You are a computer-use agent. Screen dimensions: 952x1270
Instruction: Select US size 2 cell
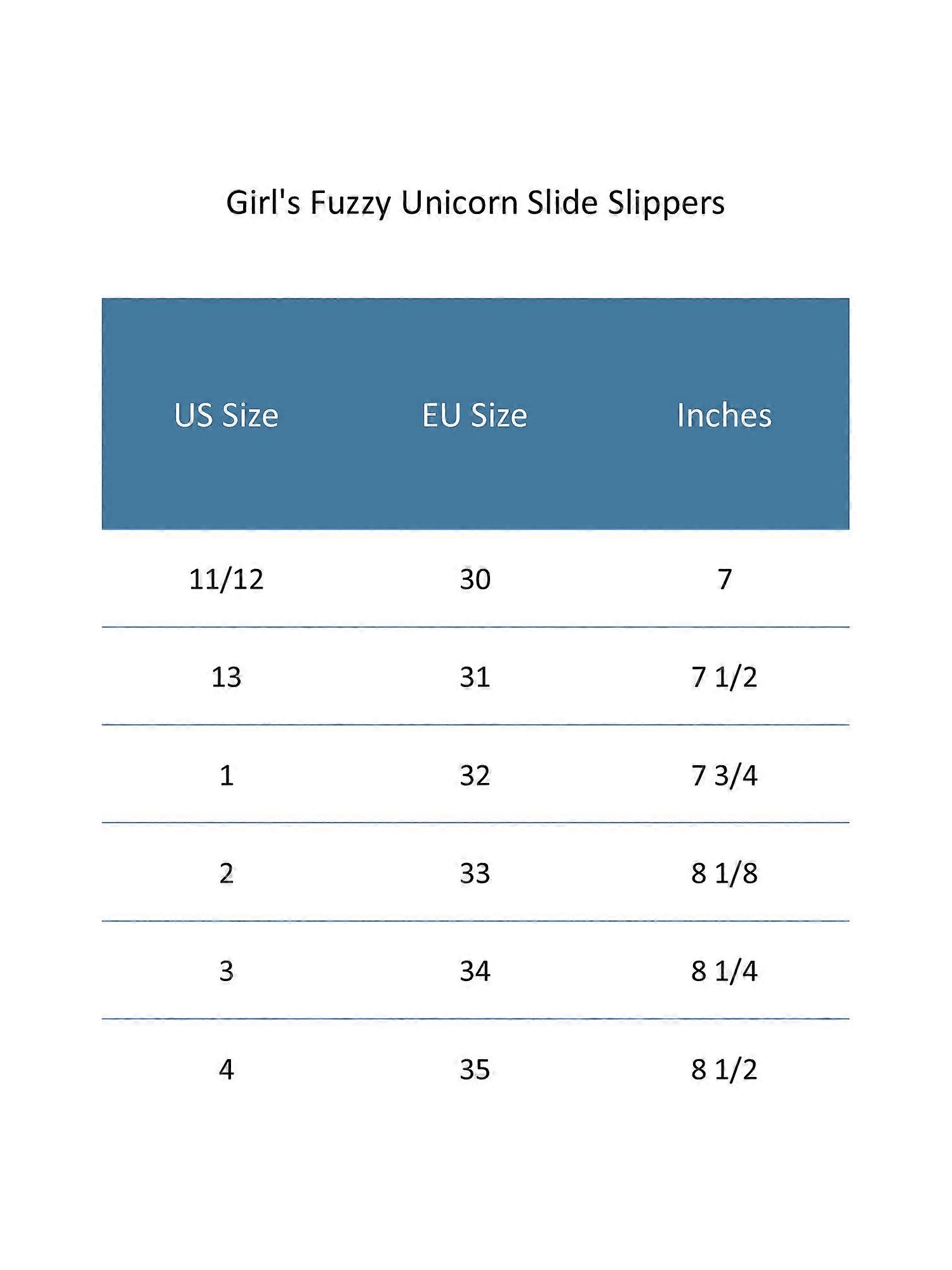227,874
